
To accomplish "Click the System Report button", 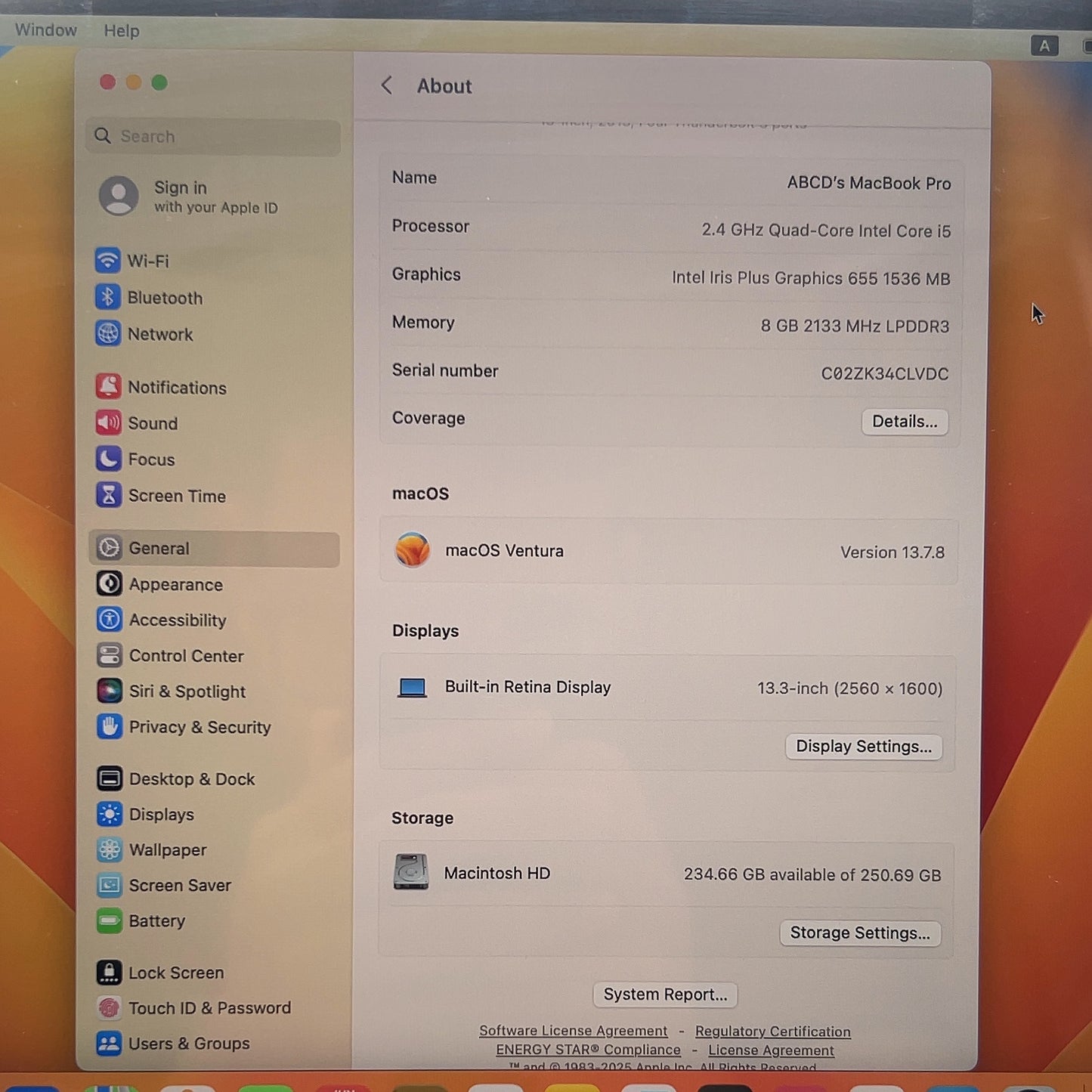I will tap(665, 995).
